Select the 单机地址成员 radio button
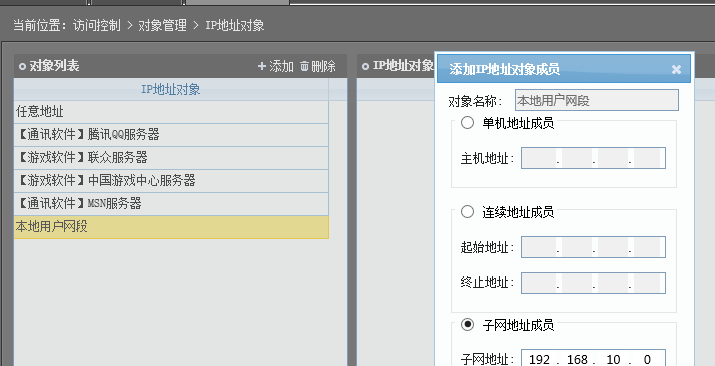Screen dimensions: 715x366 point(467,123)
